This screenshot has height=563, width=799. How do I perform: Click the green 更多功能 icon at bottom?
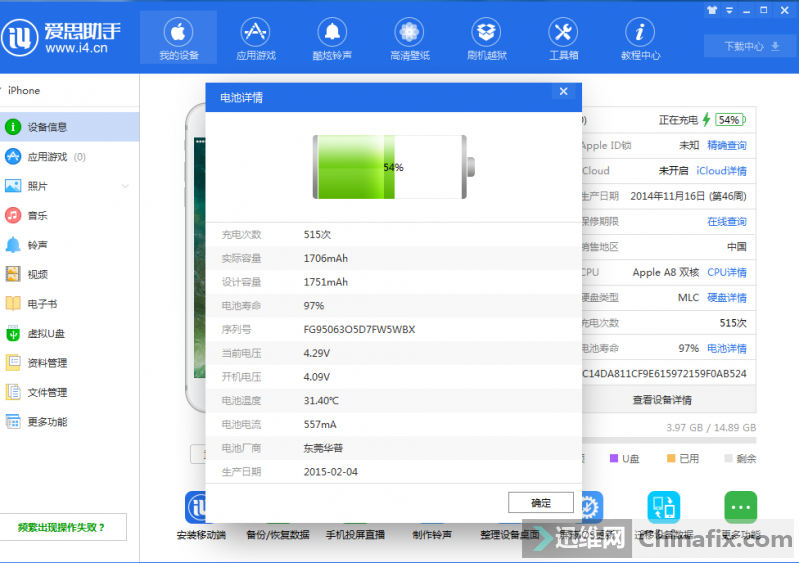[x=740, y=507]
